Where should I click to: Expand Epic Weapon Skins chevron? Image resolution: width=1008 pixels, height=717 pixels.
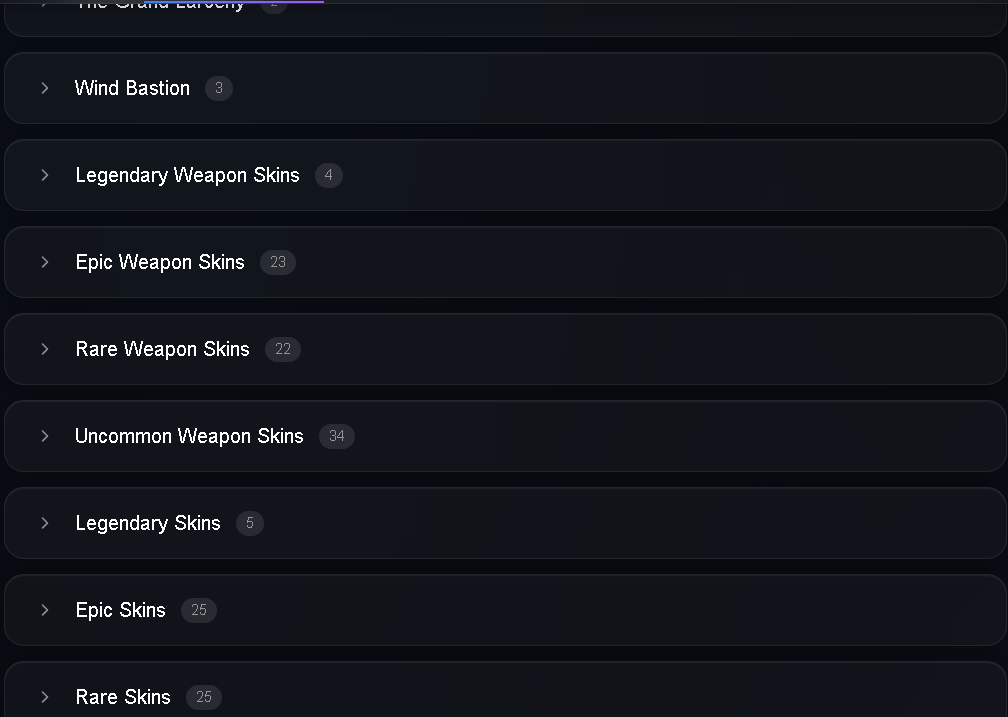44,262
